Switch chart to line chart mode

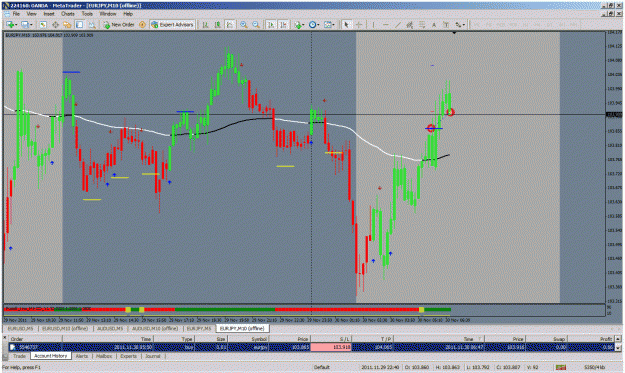[x=230, y=25]
